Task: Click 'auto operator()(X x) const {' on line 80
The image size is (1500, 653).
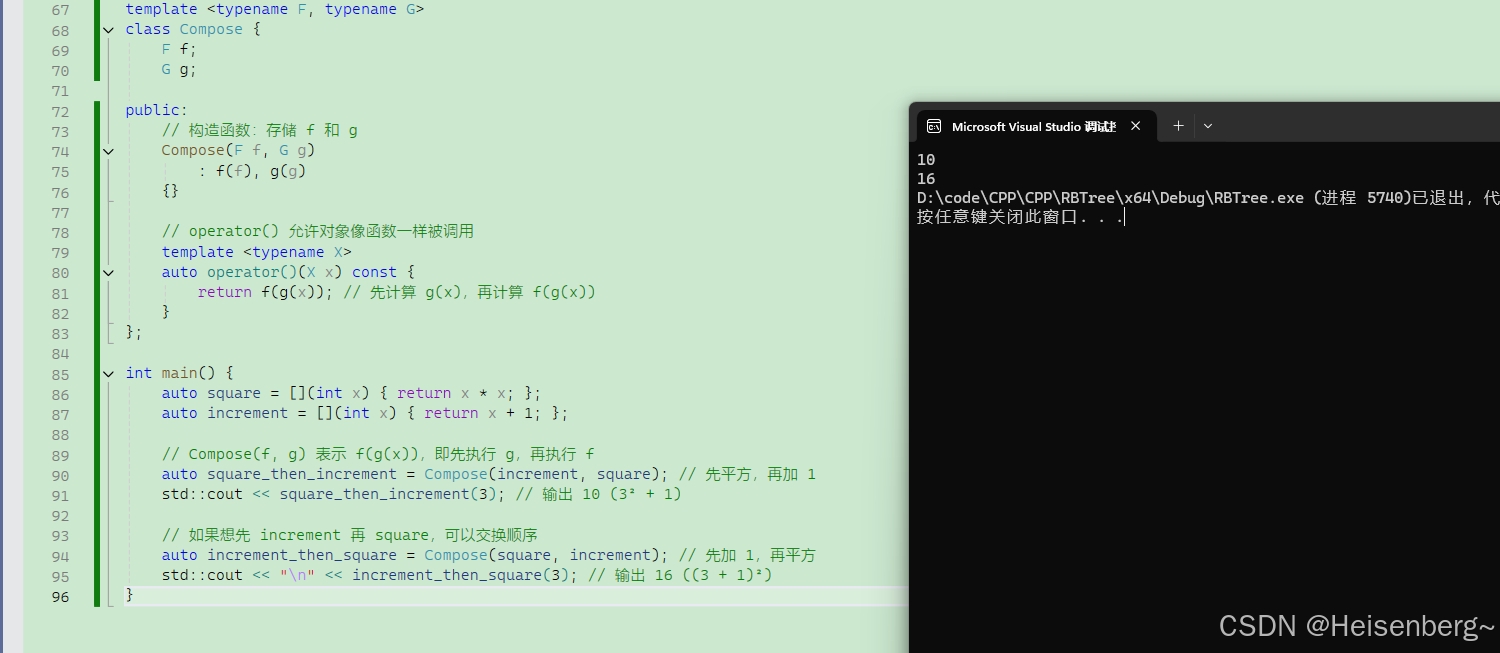Action: (x=288, y=272)
